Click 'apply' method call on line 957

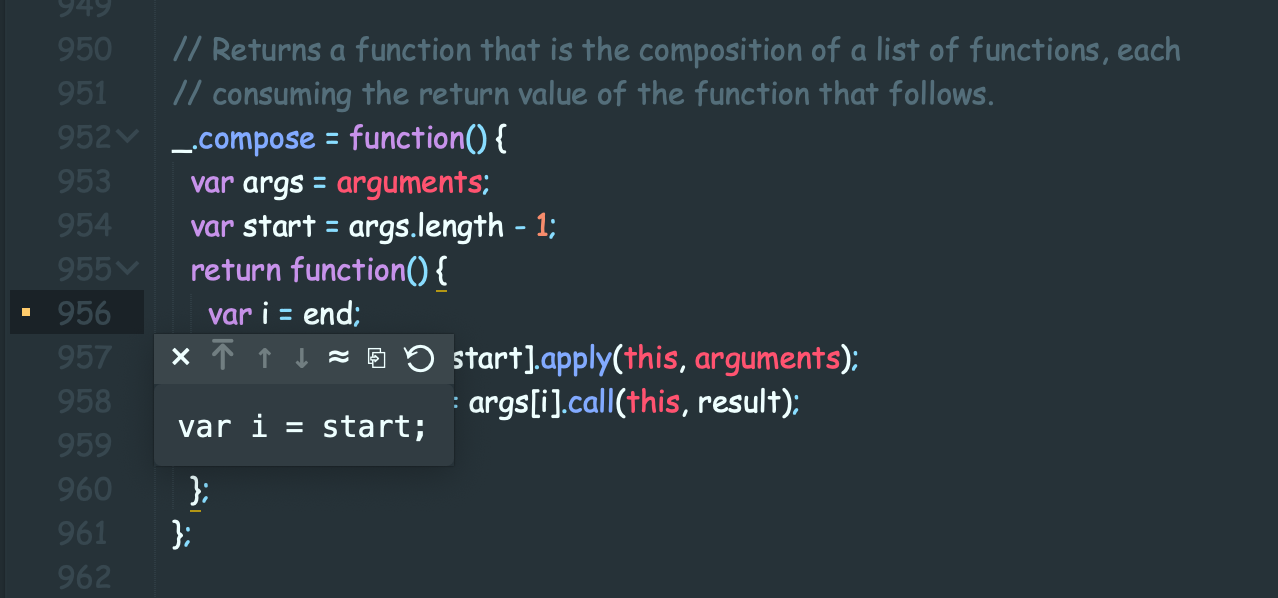tap(574, 358)
